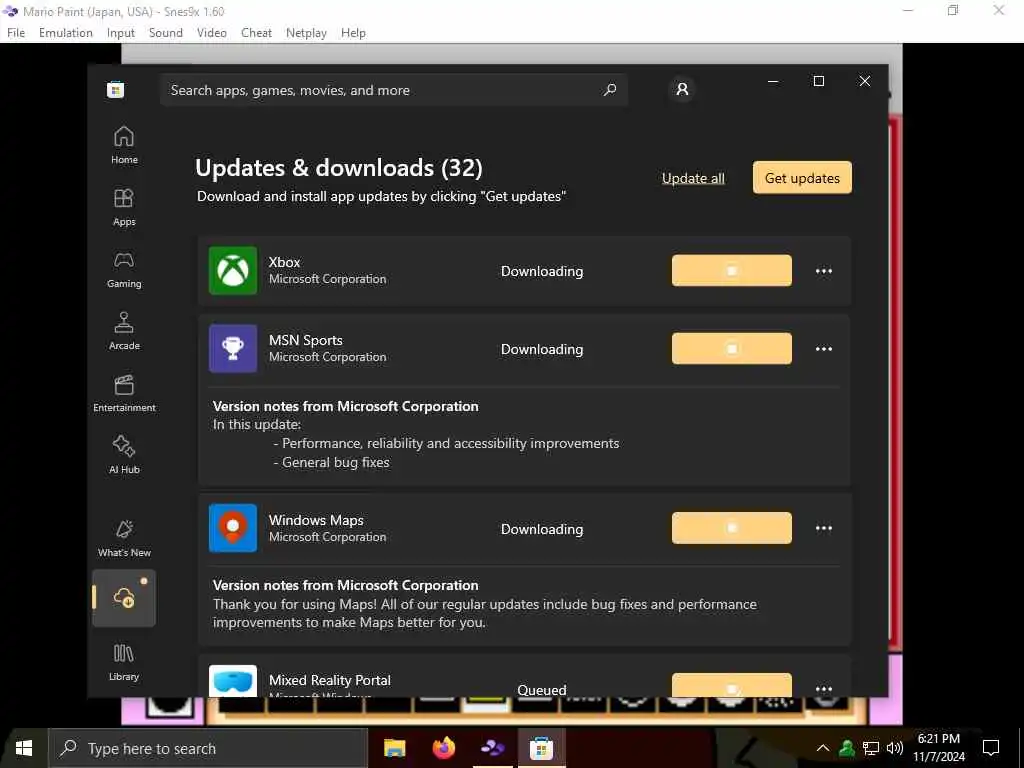
Task: Click the Mixed Reality Portal app icon
Action: (232, 681)
